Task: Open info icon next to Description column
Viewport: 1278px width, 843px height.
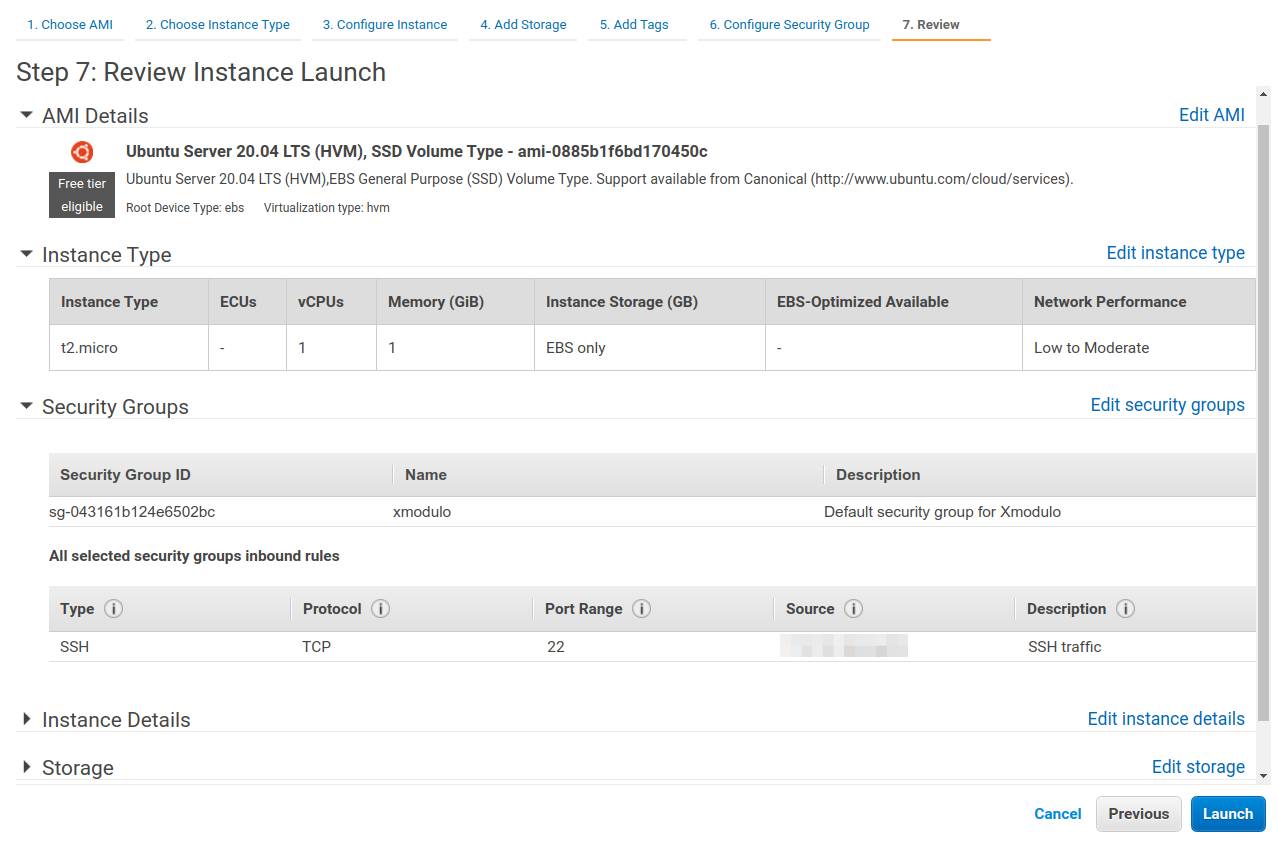Action: tap(1125, 608)
